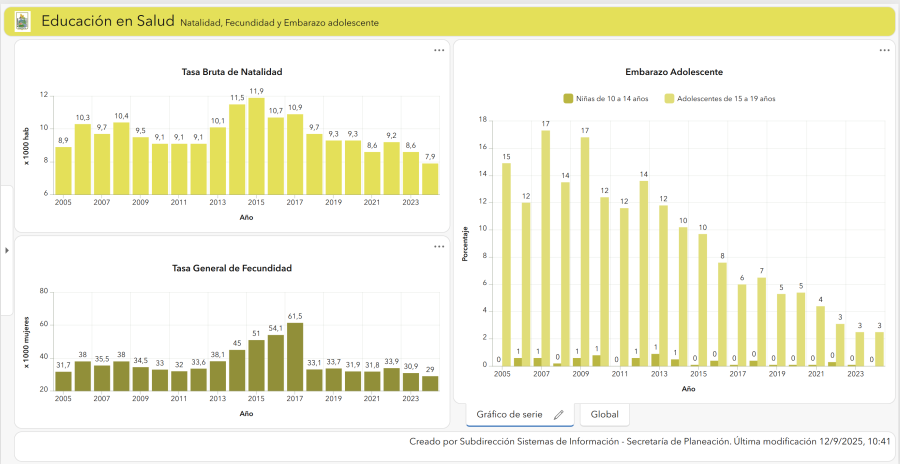Click pencil edit icon on Gráfico de serie tab
This screenshot has height=464, width=900.
pyautogui.click(x=558, y=415)
